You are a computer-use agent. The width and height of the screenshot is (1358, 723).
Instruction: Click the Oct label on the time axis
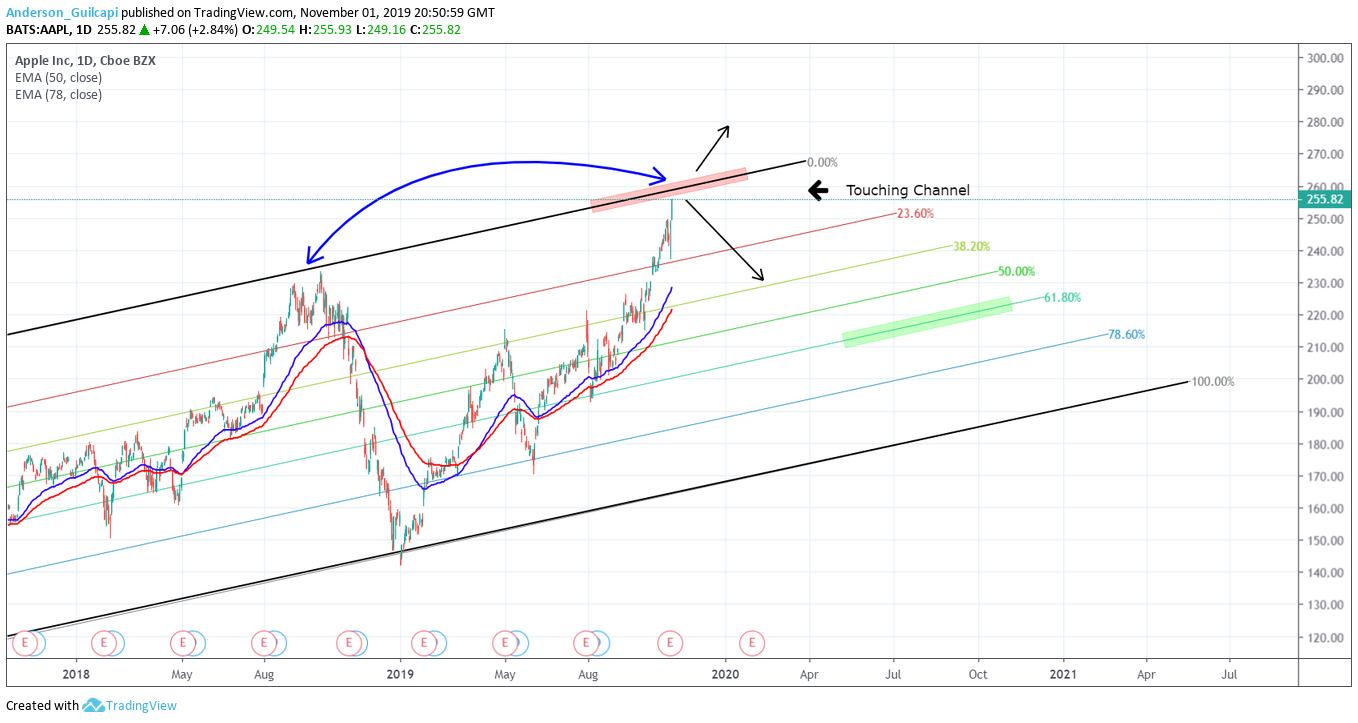(978, 674)
